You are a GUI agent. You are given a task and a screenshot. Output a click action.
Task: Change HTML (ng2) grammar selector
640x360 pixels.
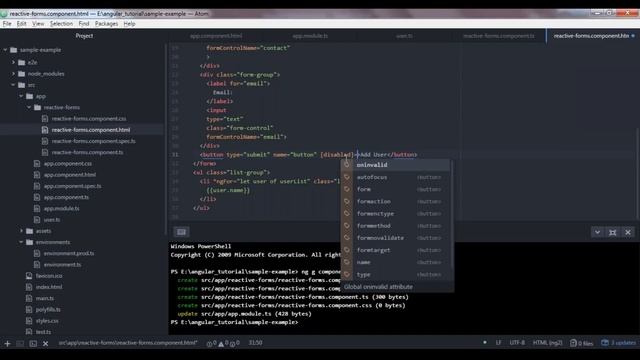pos(547,343)
